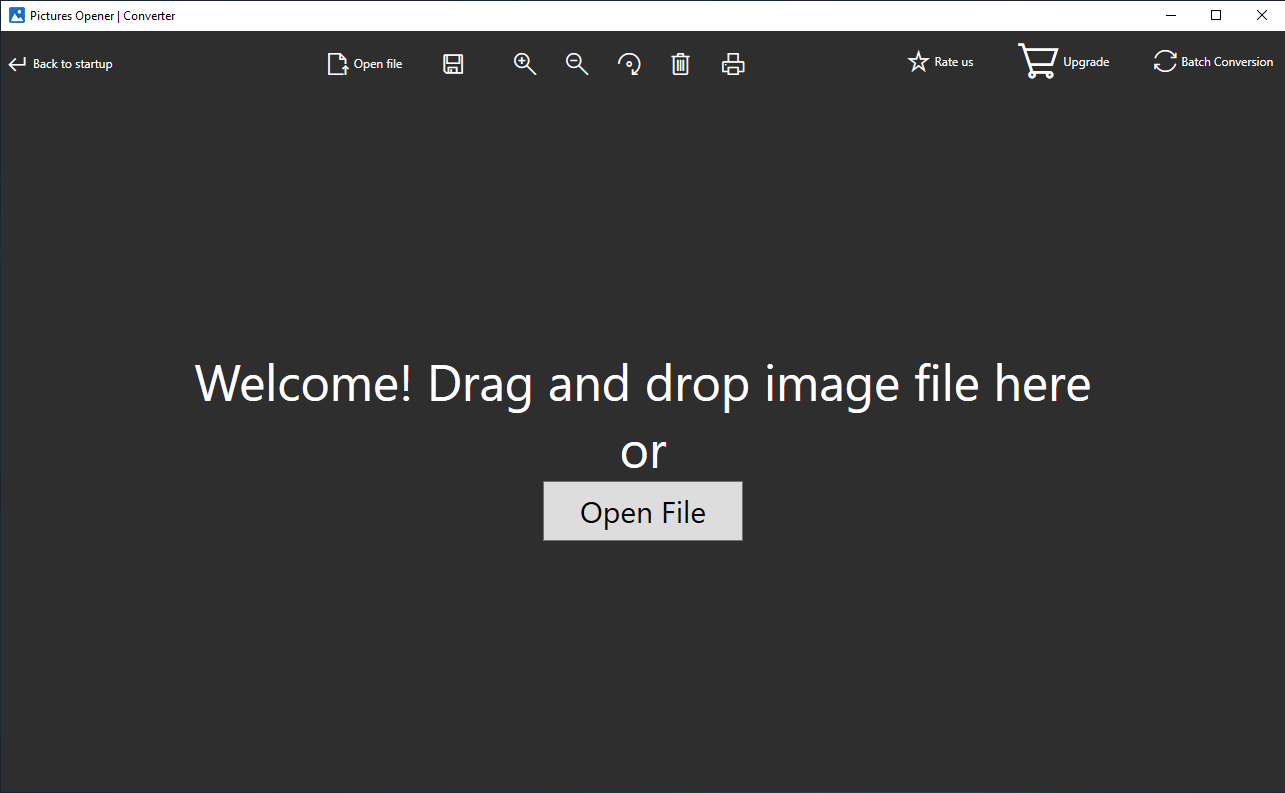Select the 'Back to startup' text label
The height and width of the screenshot is (793, 1285).
click(73, 64)
